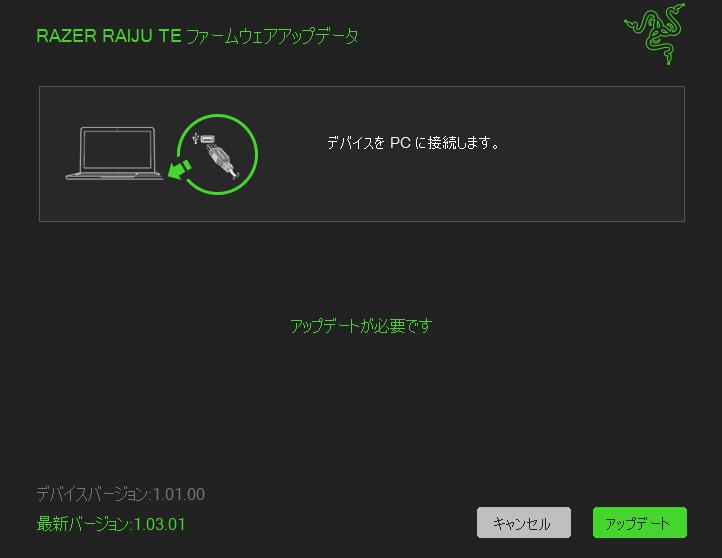Image resolution: width=722 pixels, height=558 pixels.
Task: Click the USB port rectangle icon
Action: 208,139
